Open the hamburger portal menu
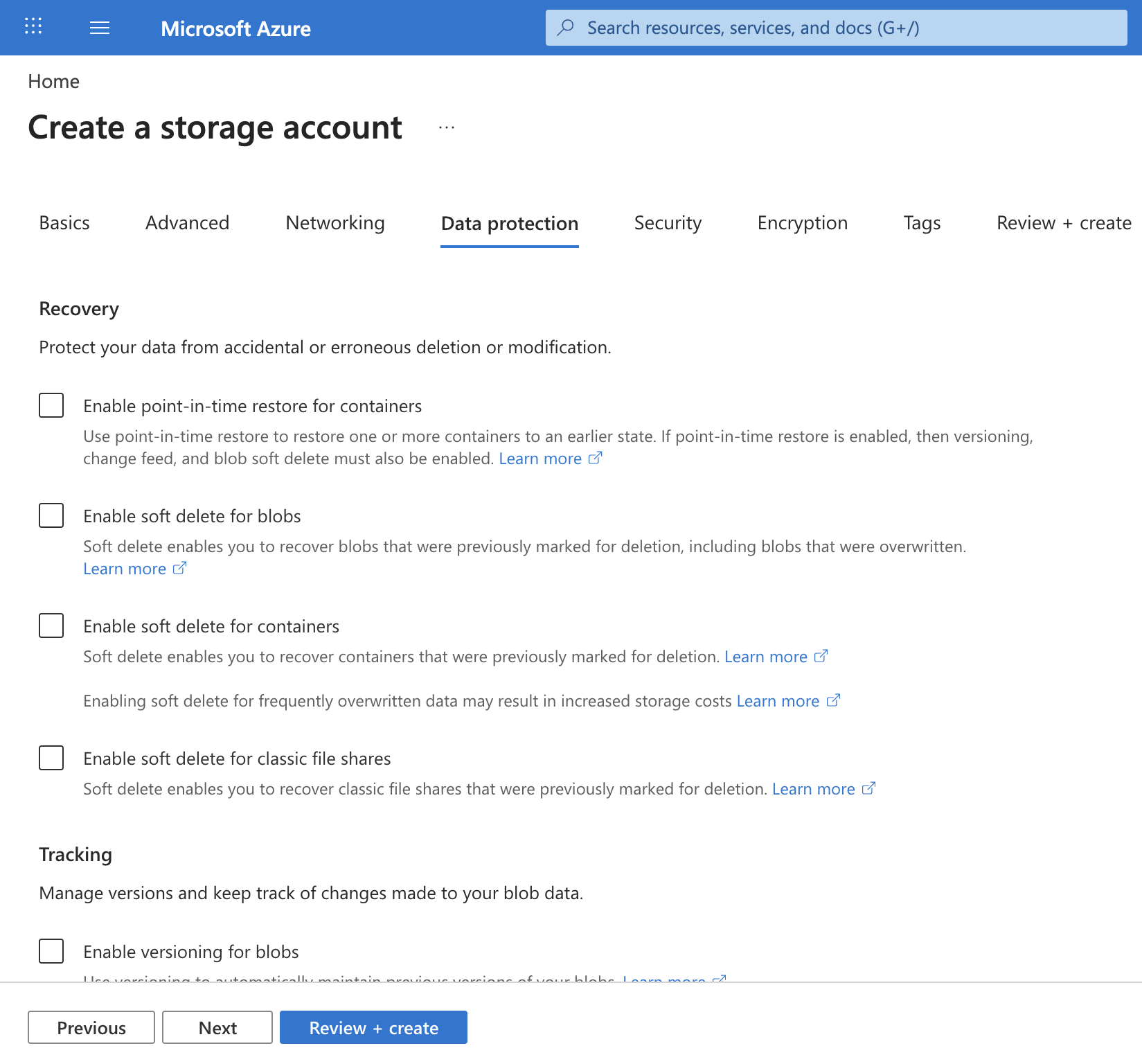The width and height of the screenshot is (1142, 1064). tap(100, 28)
